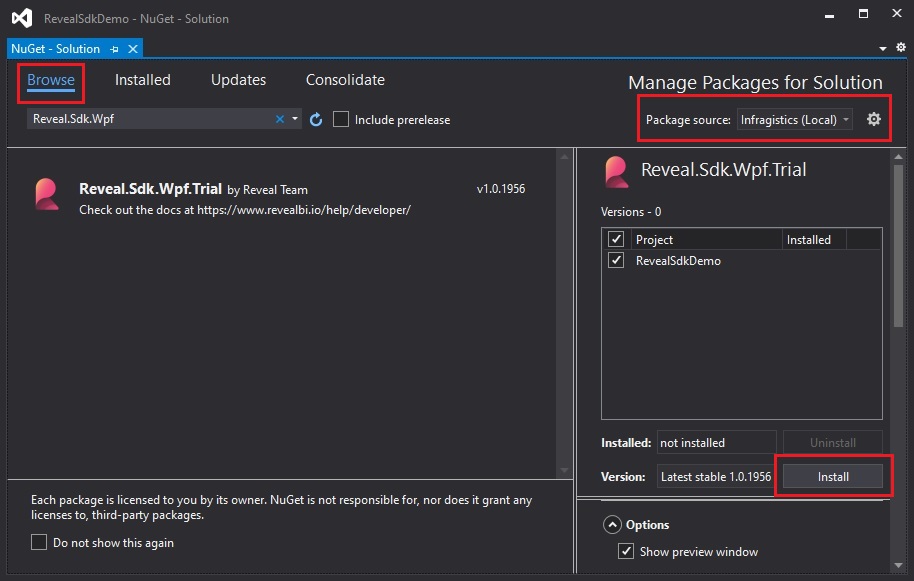Open the Version selection dropdown
This screenshot has height=581, width=914.
point(716,477)
